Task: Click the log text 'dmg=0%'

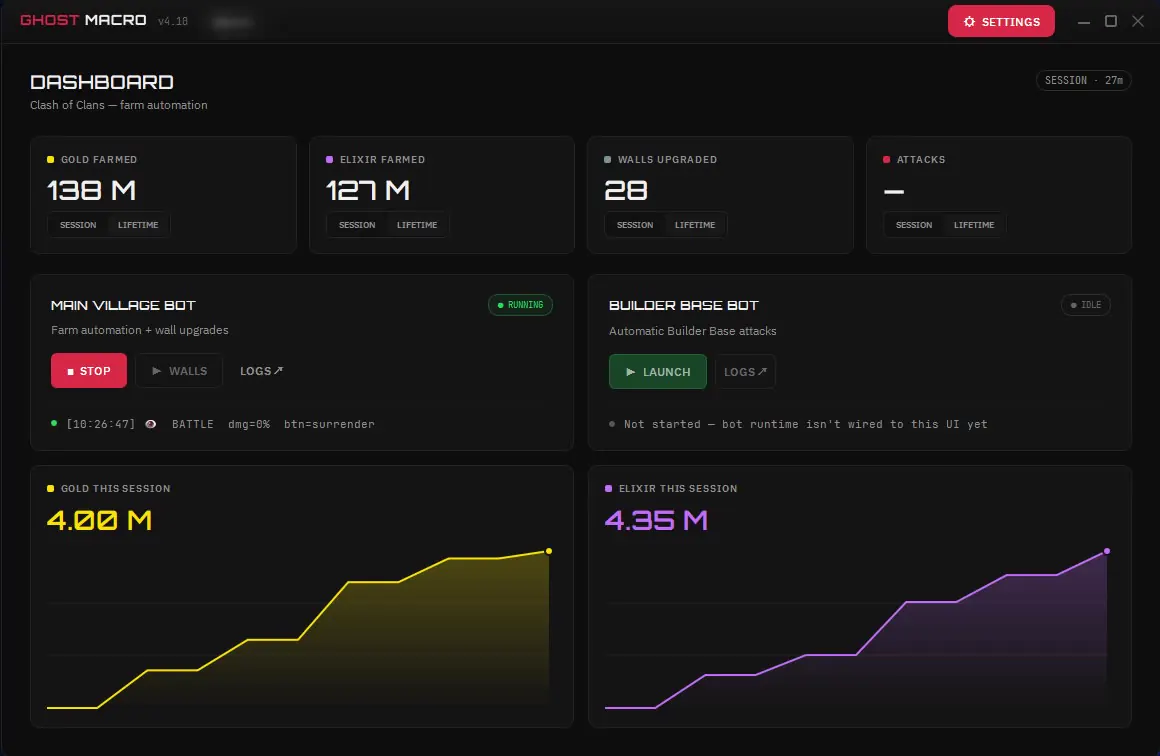Action: 249,424
